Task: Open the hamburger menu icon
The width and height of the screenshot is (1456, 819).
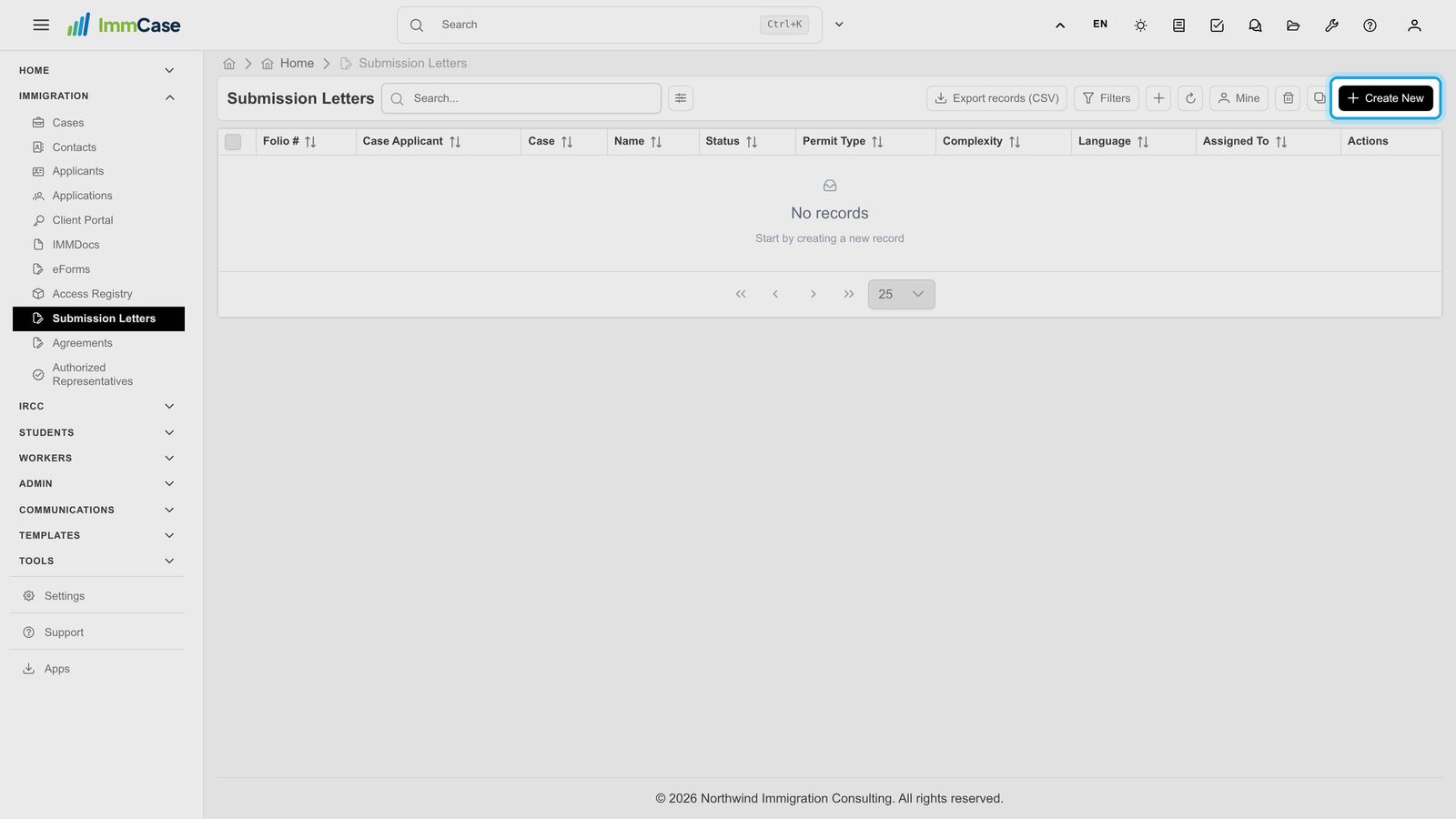Action: coord(41,25)
